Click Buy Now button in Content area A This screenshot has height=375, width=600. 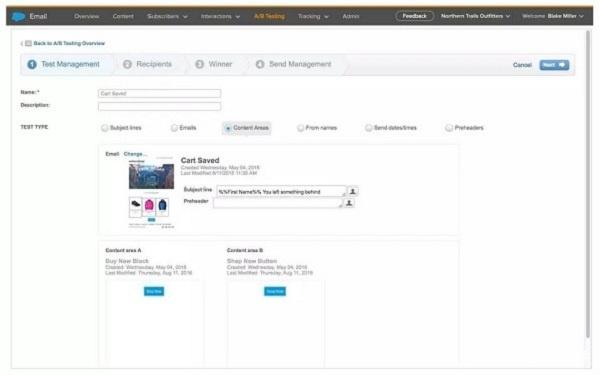[154, 291]
